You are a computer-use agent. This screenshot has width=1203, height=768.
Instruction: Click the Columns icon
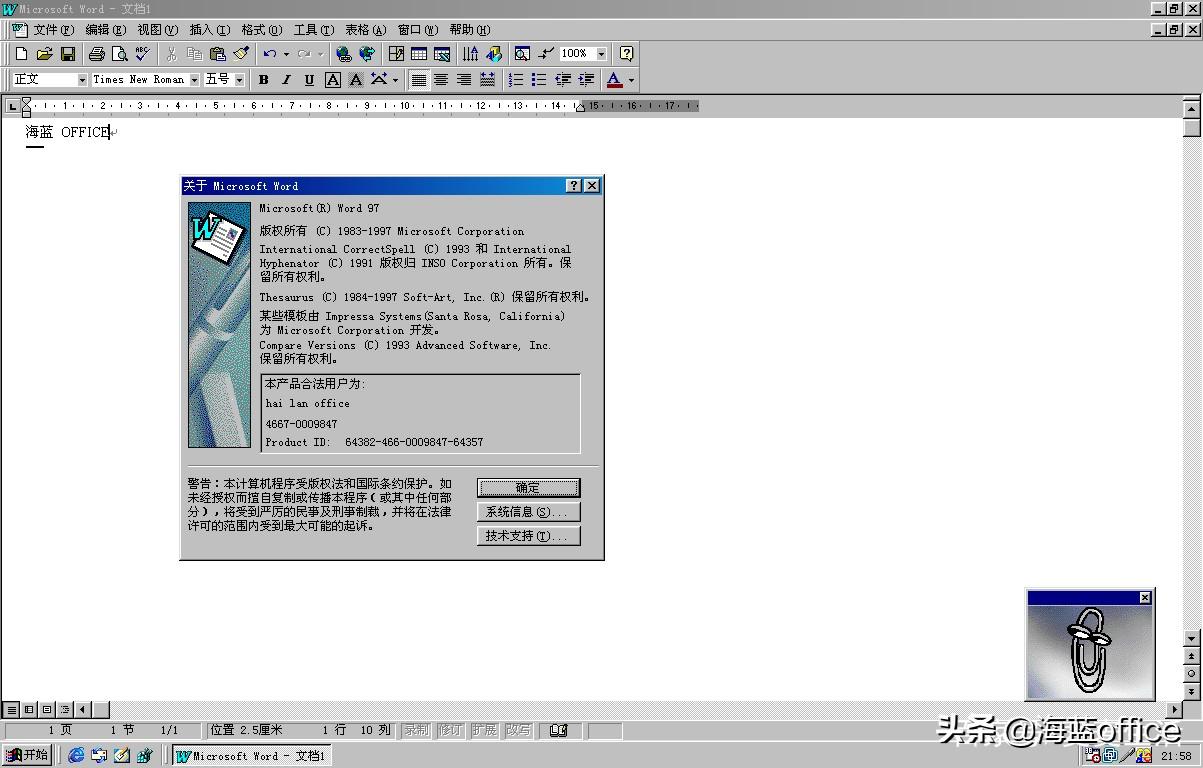click(470, 54)
